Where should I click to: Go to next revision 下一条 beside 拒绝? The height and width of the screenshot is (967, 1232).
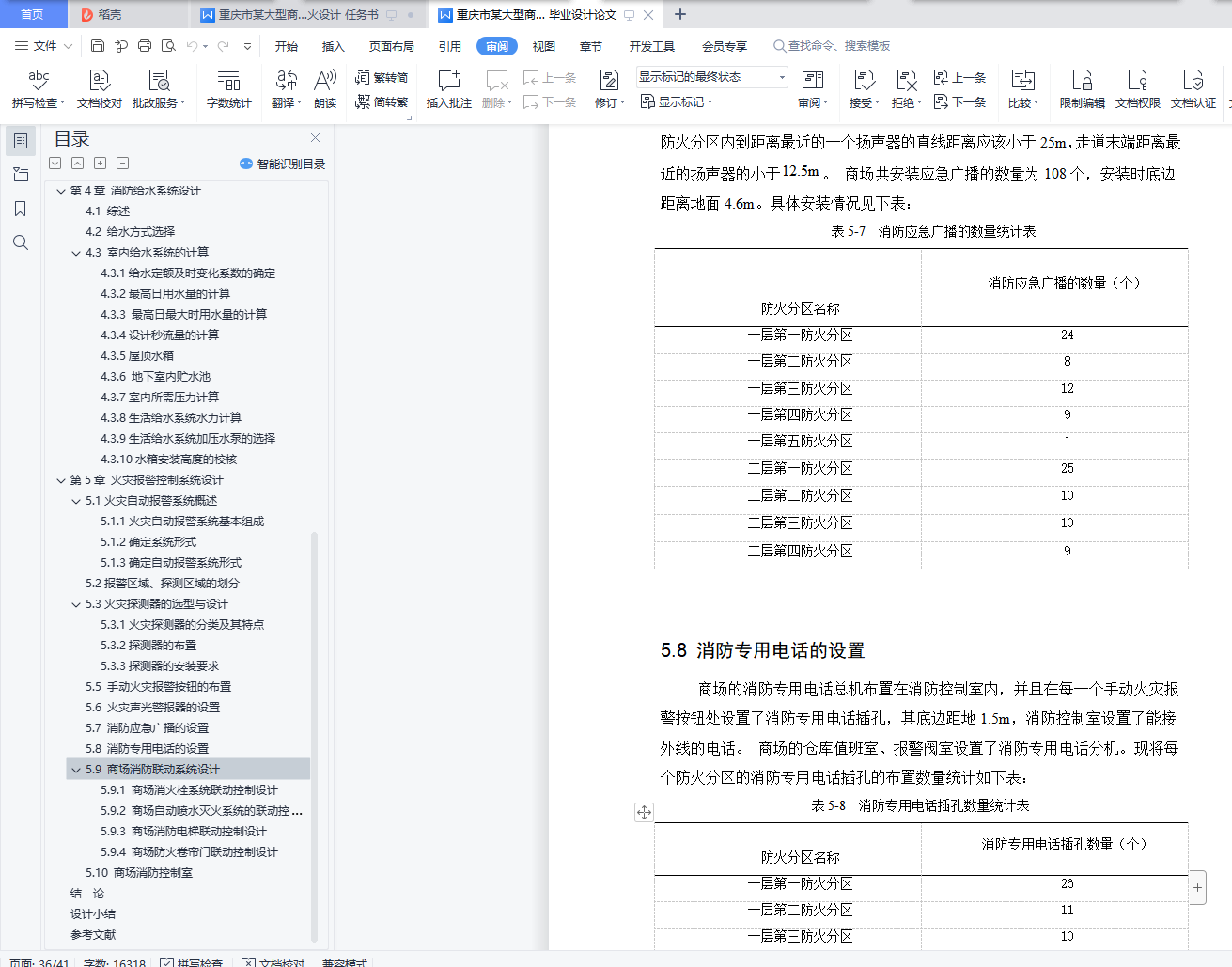coord(959,101)
